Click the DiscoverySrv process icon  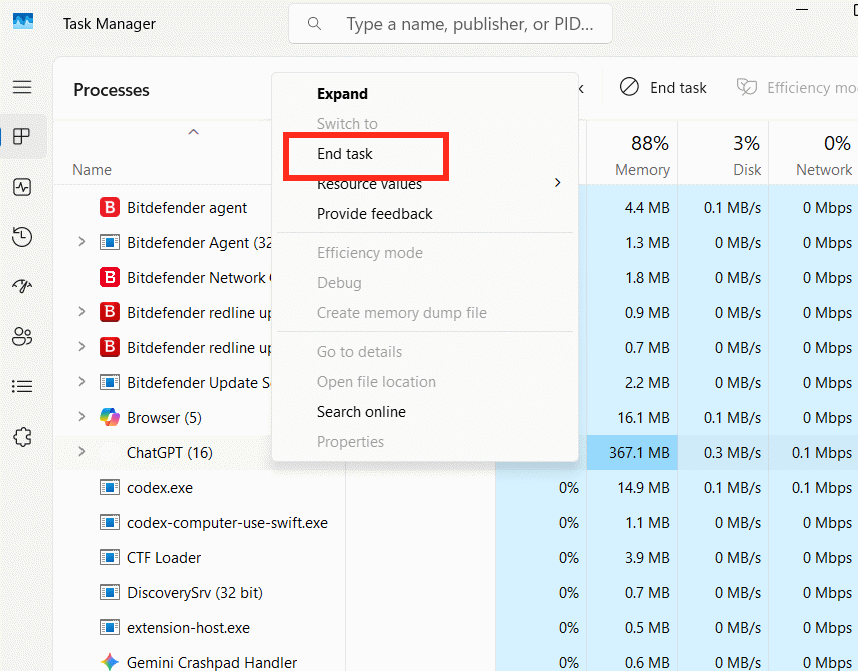tap(109, 592)
